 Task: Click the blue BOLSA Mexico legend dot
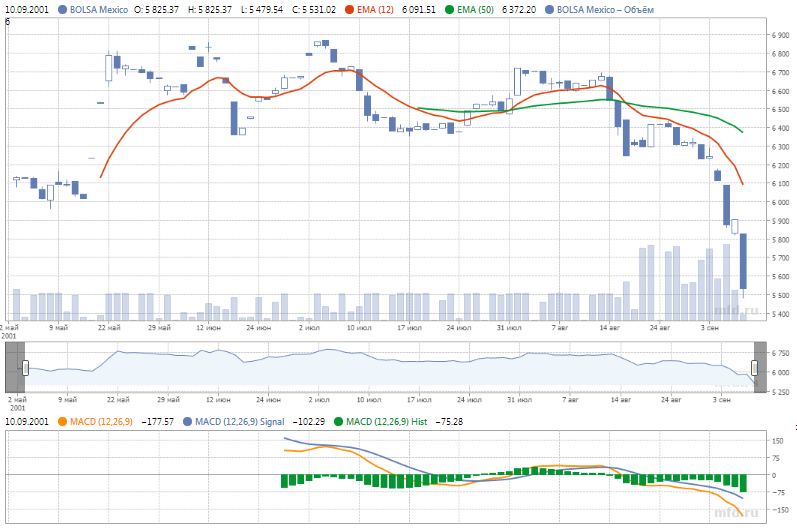[x=63, y=10]
